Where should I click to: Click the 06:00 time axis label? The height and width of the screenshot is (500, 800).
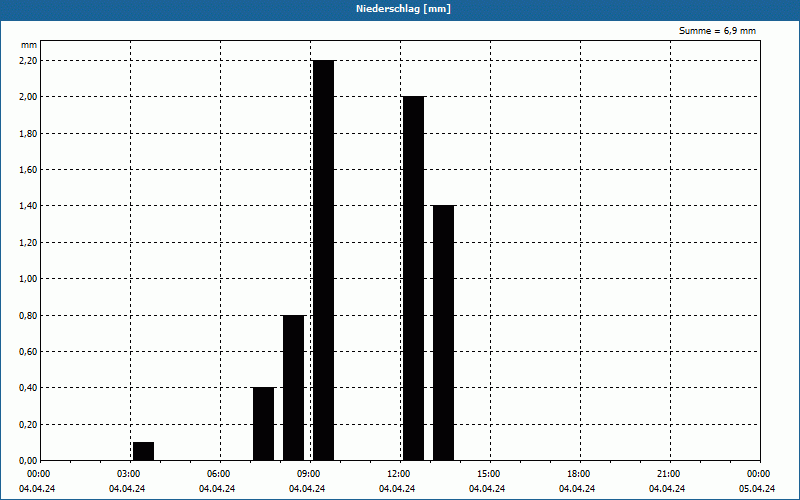click(x=218, y=474)
